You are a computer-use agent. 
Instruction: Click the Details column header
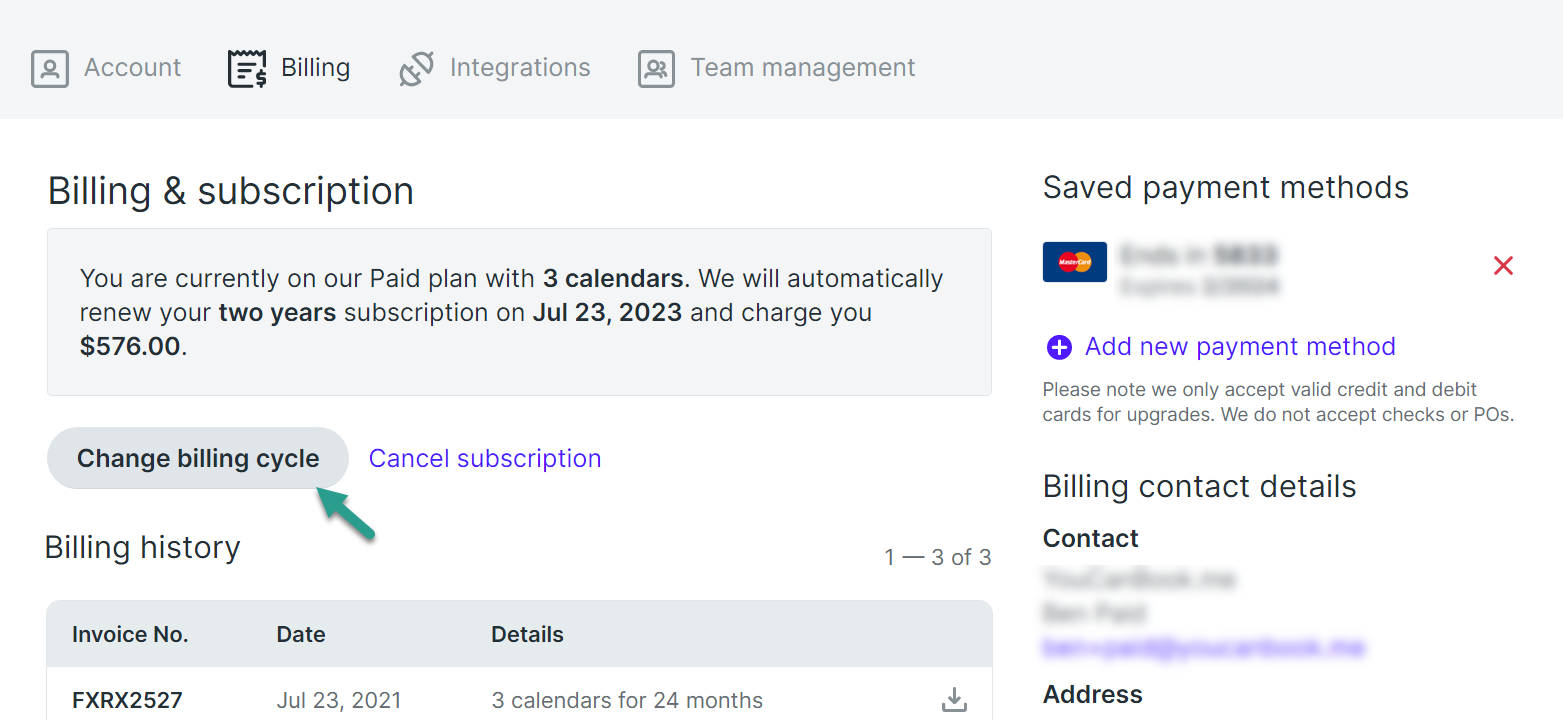coord(527,634)
